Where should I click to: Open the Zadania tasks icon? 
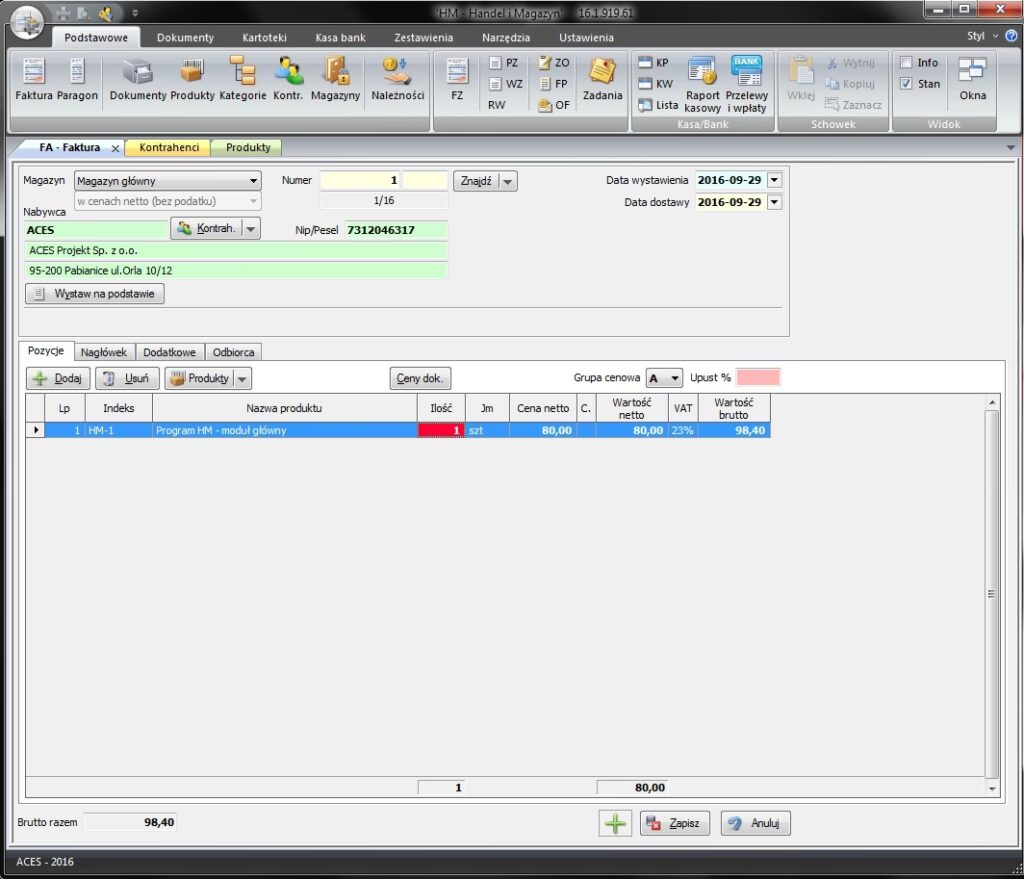[x=602, y=80]
